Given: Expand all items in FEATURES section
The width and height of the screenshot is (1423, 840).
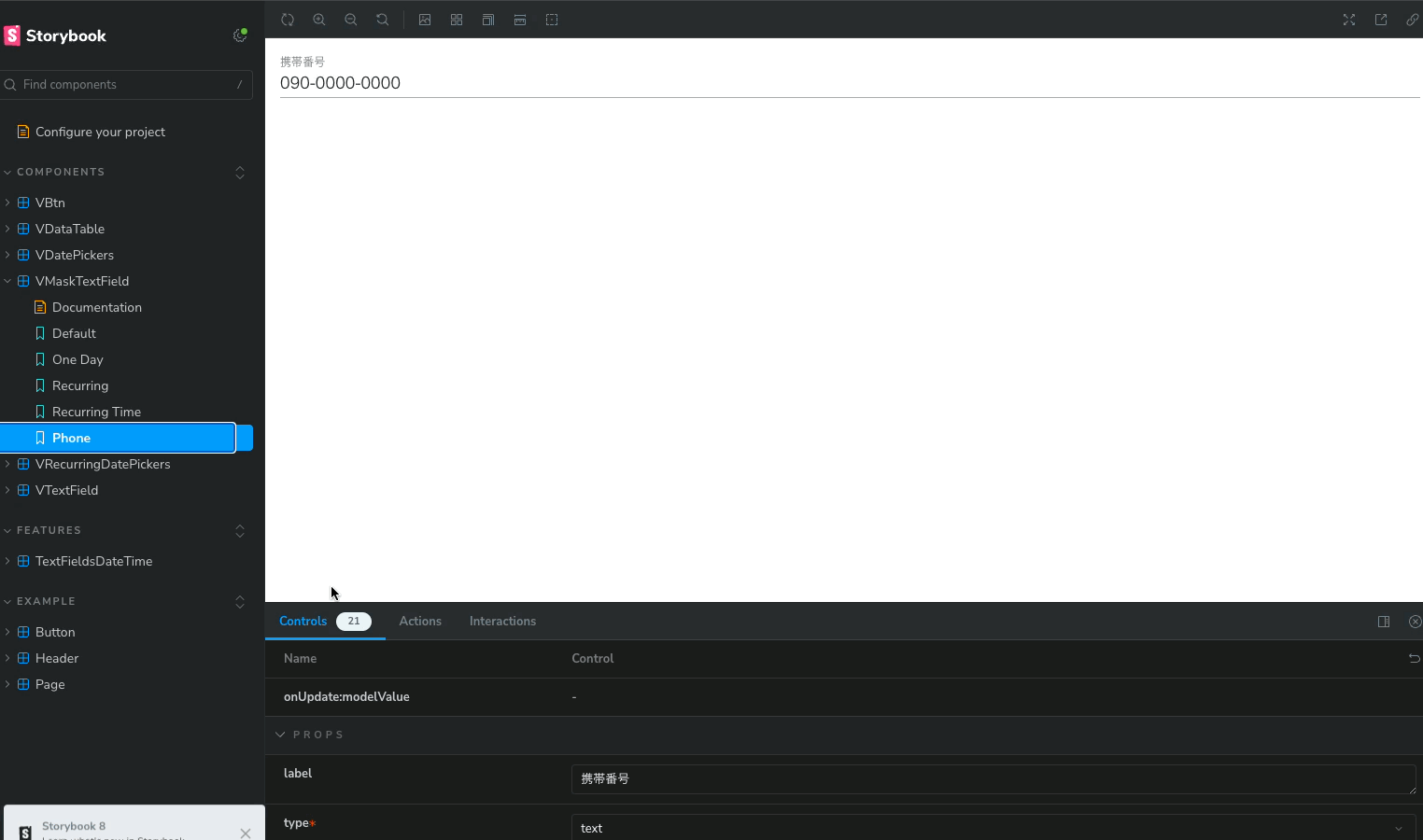Looking at the screenshot, I should (240, 531).
